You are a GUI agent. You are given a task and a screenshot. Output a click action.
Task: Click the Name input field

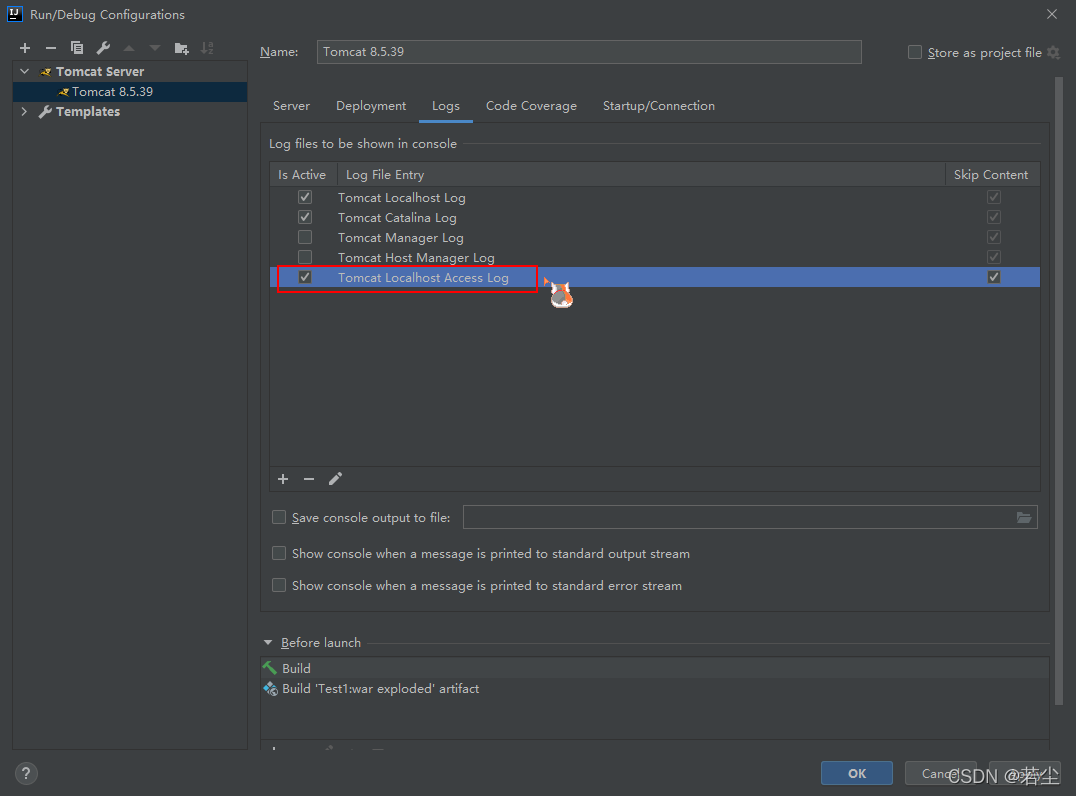pos(589,52)
